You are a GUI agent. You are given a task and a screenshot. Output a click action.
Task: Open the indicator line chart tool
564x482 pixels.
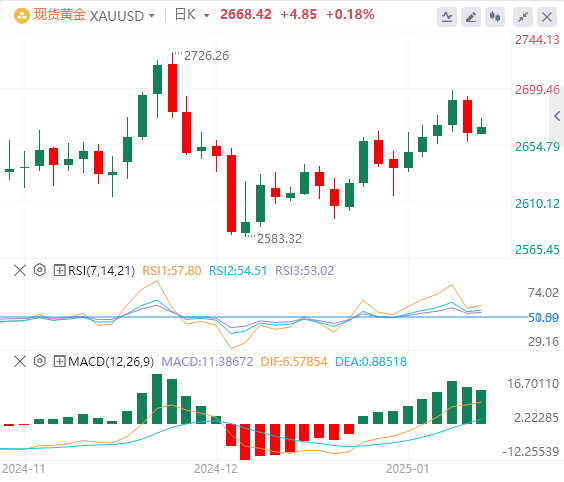pos(447,17)
